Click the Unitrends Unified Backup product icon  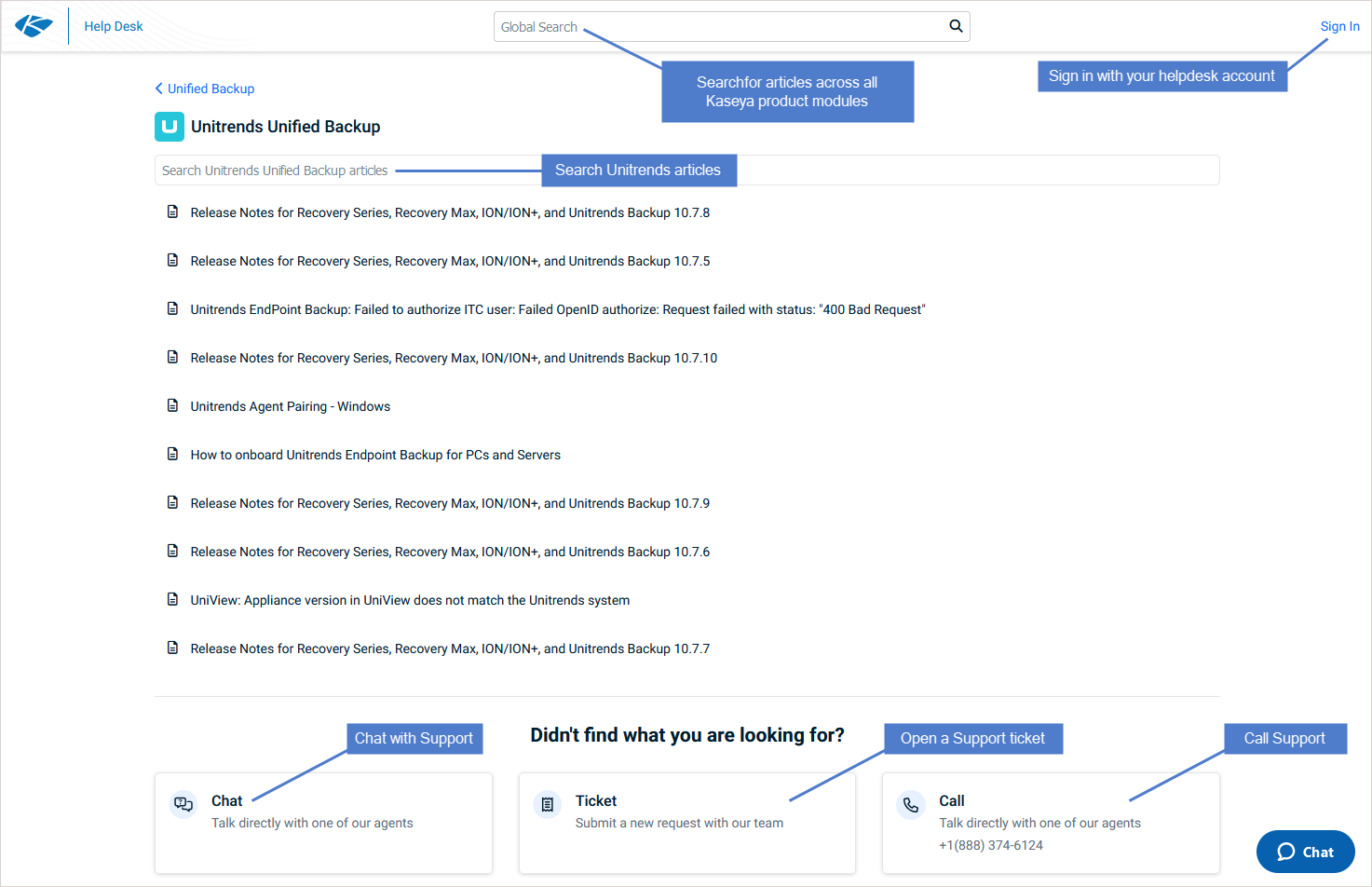(x=170, y=127)
